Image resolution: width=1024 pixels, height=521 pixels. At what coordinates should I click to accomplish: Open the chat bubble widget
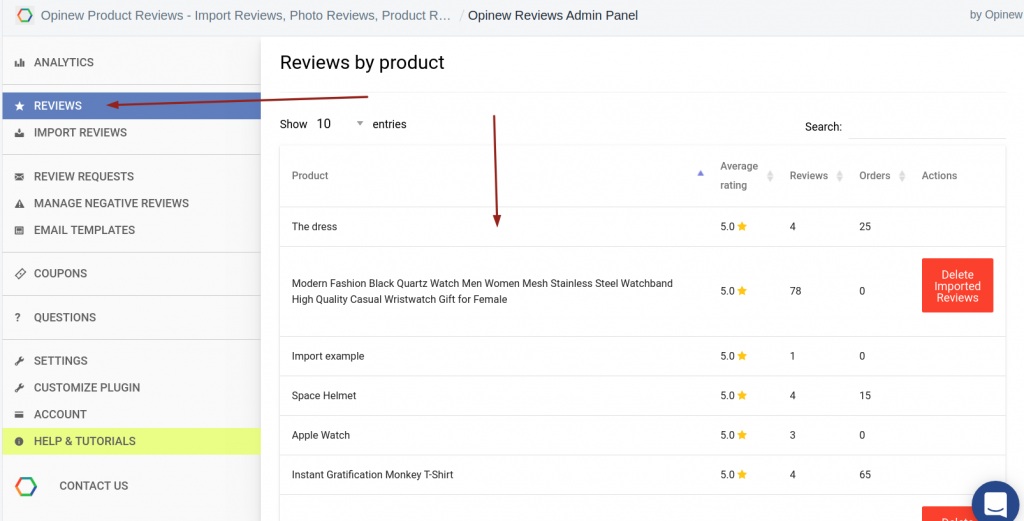[x=996, y=504]
